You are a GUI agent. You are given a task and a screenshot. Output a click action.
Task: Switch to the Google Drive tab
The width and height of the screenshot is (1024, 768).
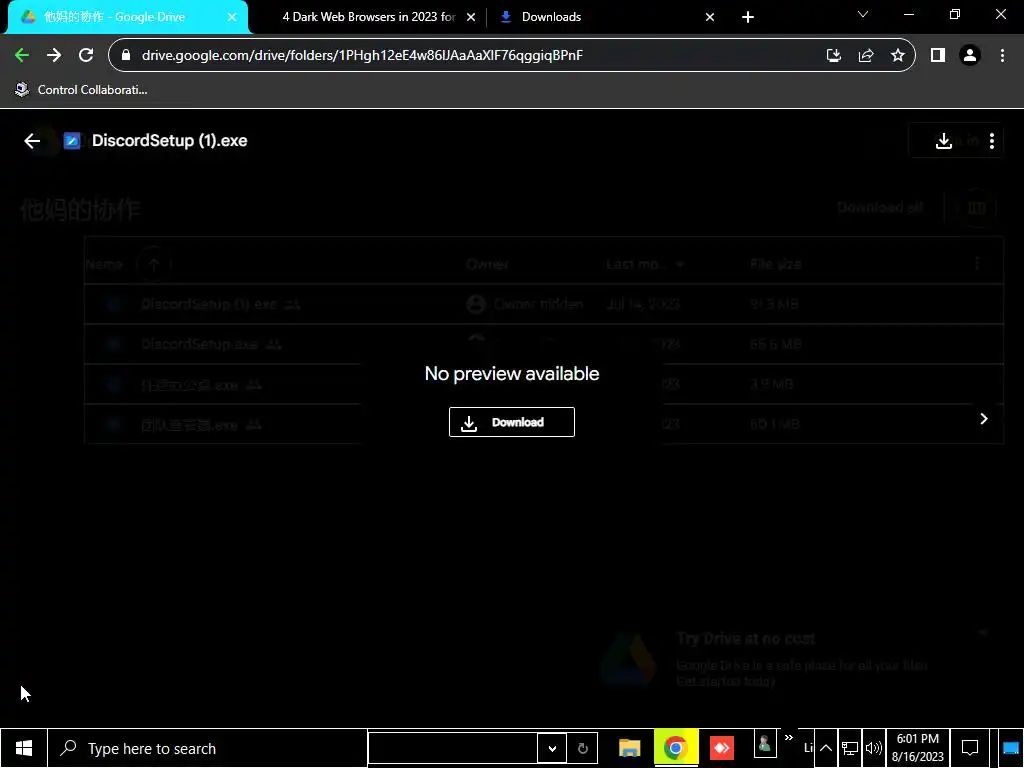click(127, 17)
